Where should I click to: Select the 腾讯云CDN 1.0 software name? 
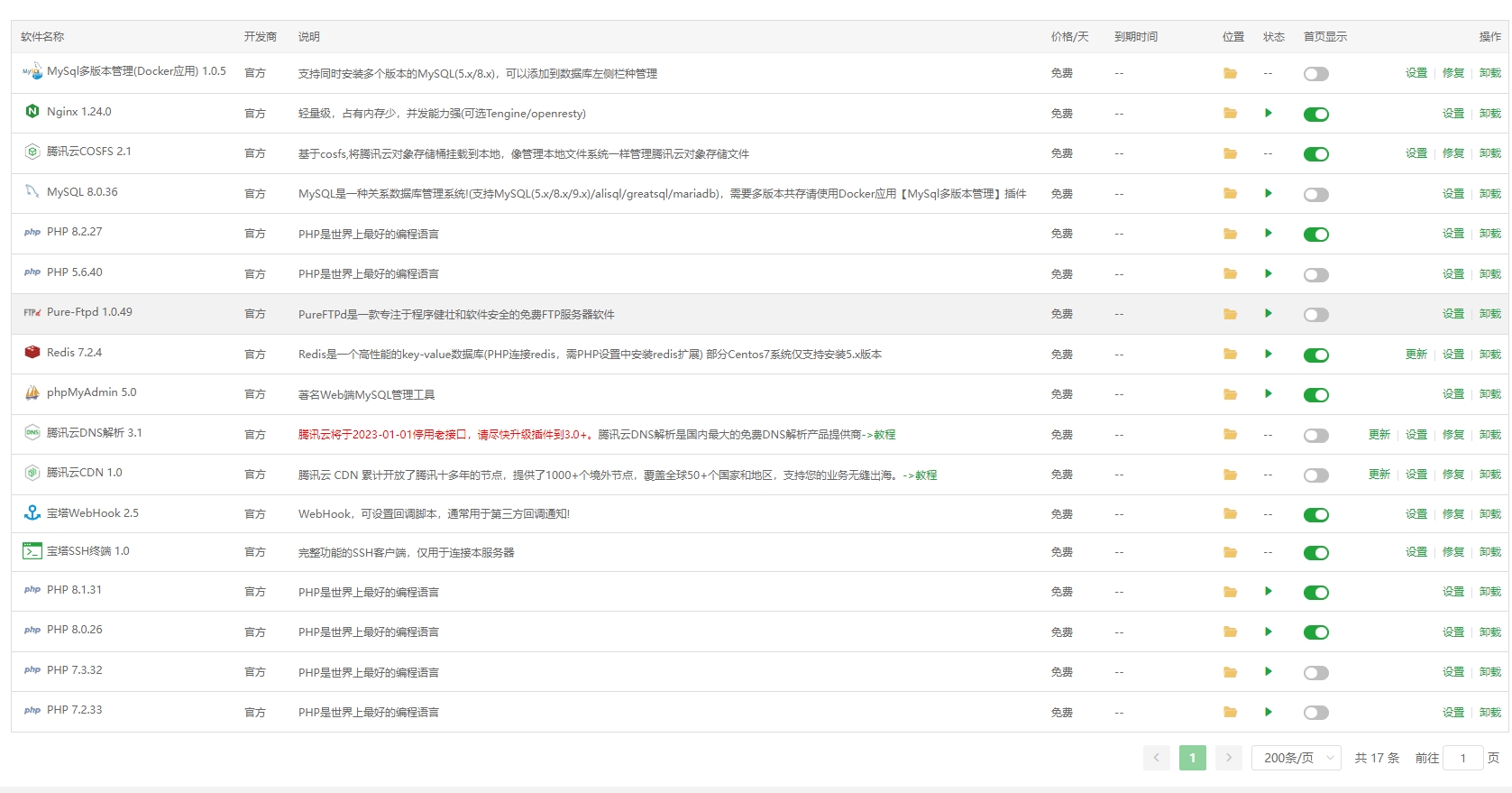[x=85, y=473]
